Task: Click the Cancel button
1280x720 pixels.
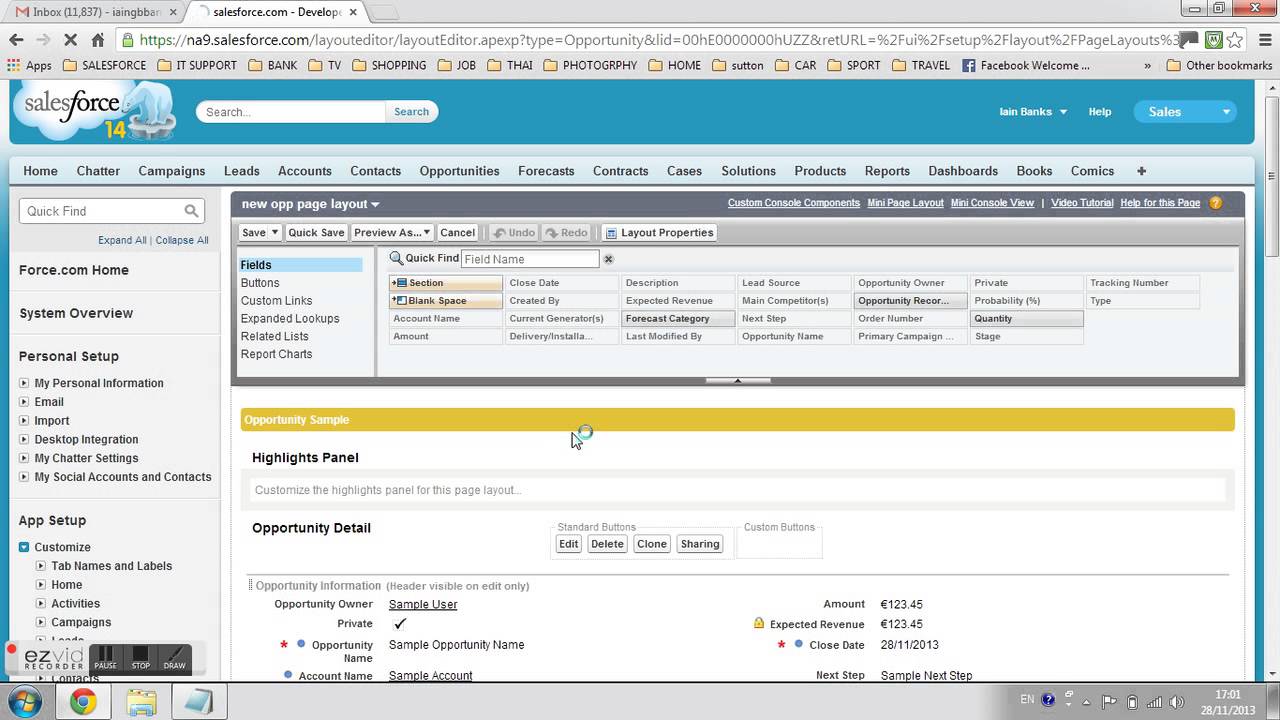Action: pyautogui.click(x=457, y=232)
